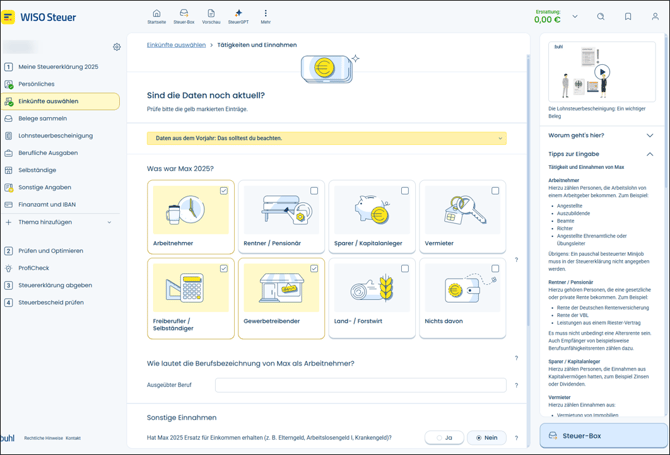Click the Sonstige Angaben sidebar icon

[x=9, y=188]
